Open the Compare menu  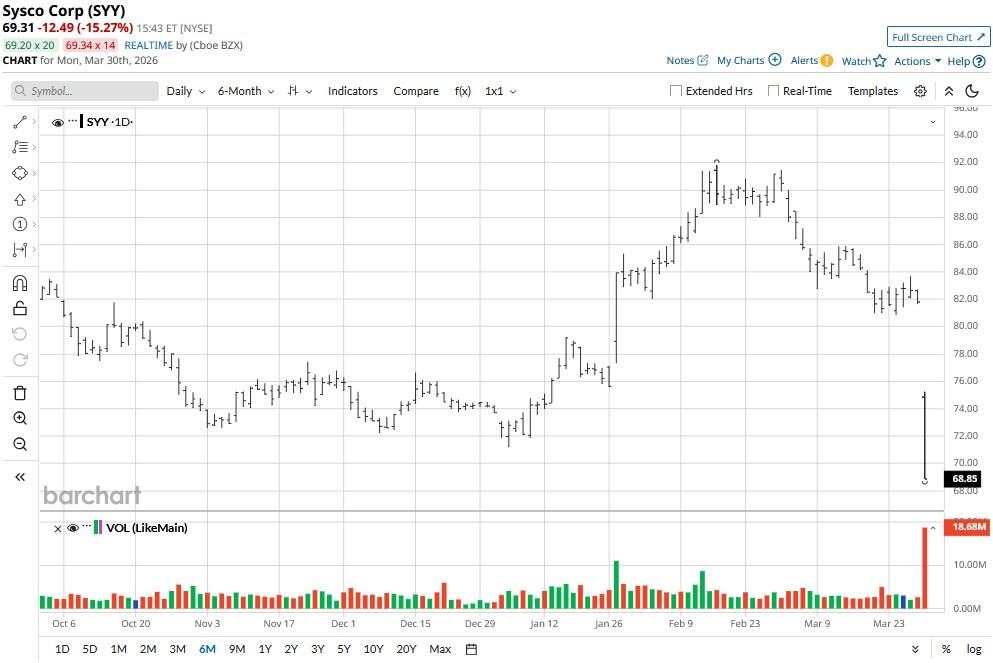(x=416, y=91)
